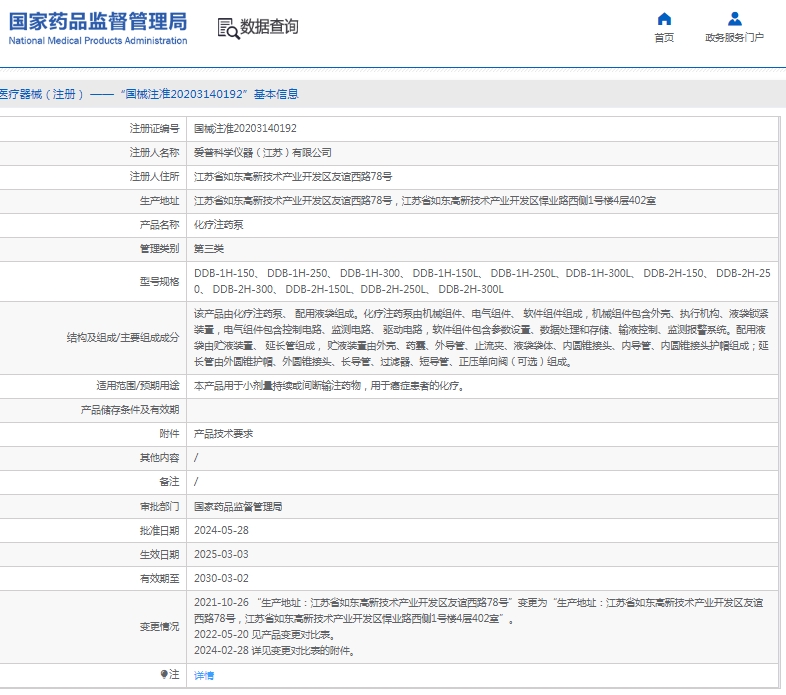
Task: Open the 详情 link
Action: point(204,675)
